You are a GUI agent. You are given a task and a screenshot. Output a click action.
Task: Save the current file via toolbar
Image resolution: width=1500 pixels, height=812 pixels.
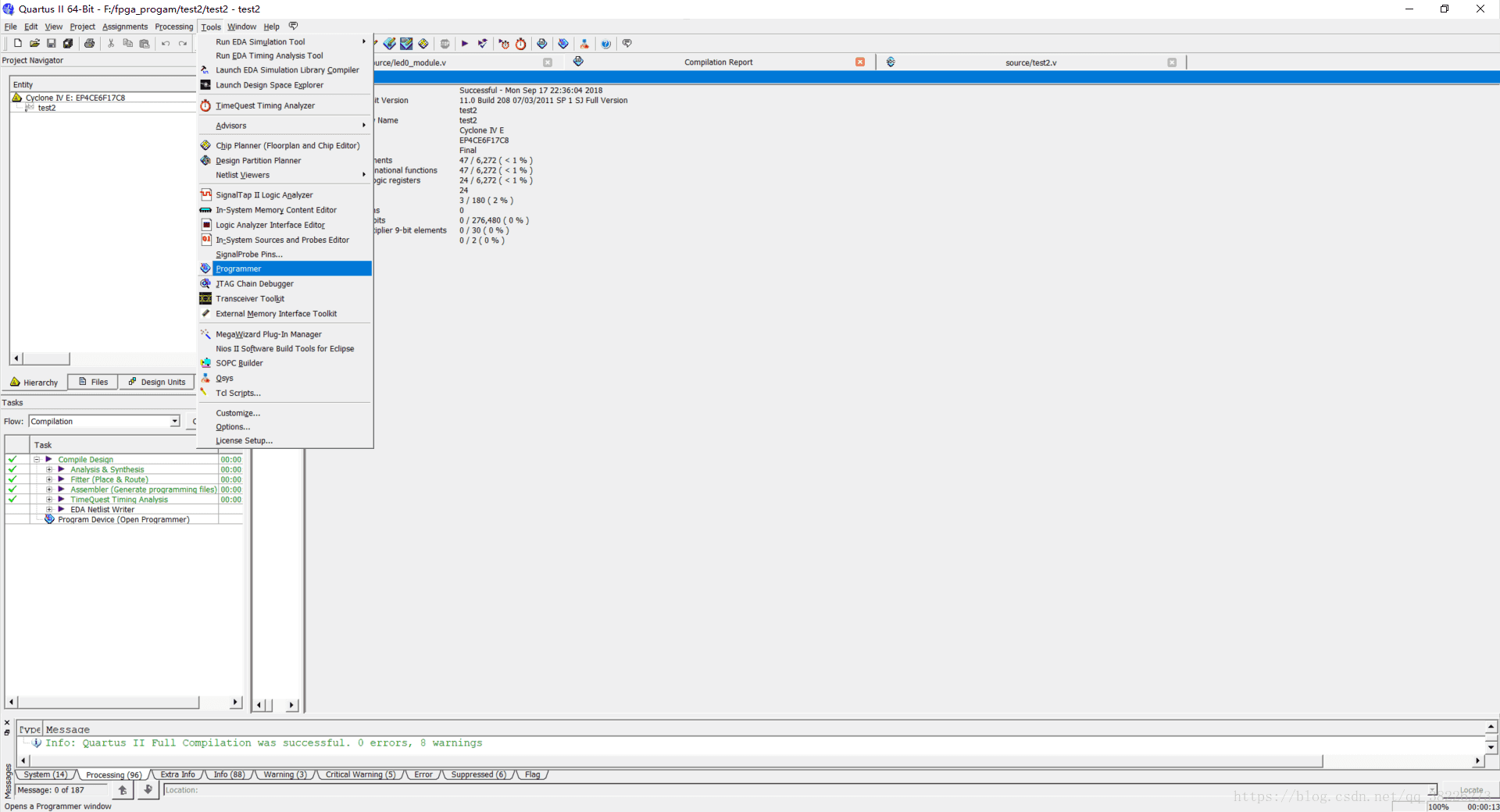[52, 44]
